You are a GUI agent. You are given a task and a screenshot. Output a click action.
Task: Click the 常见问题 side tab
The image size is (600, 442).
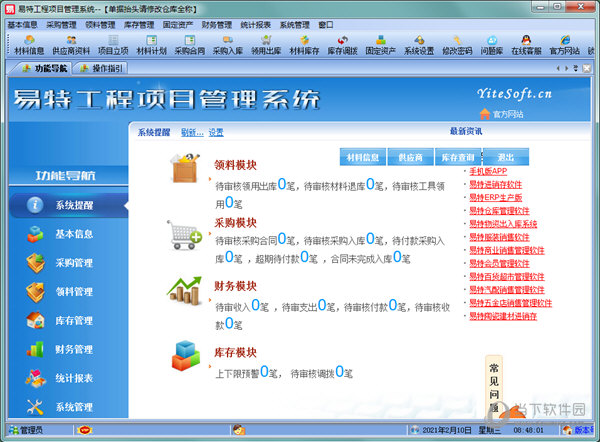point(494,387)
